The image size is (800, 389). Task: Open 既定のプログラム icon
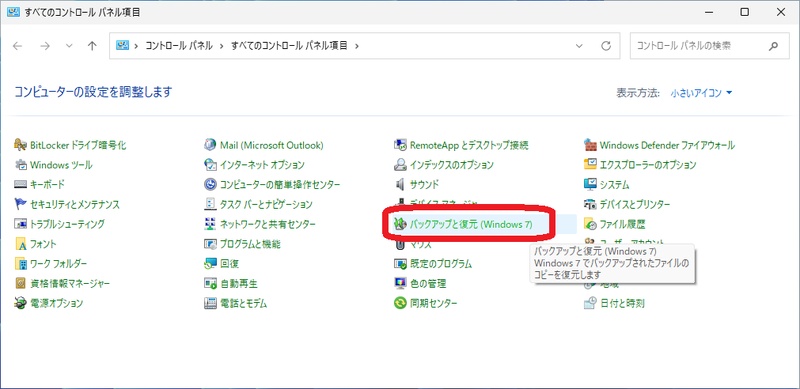(401, 263)
